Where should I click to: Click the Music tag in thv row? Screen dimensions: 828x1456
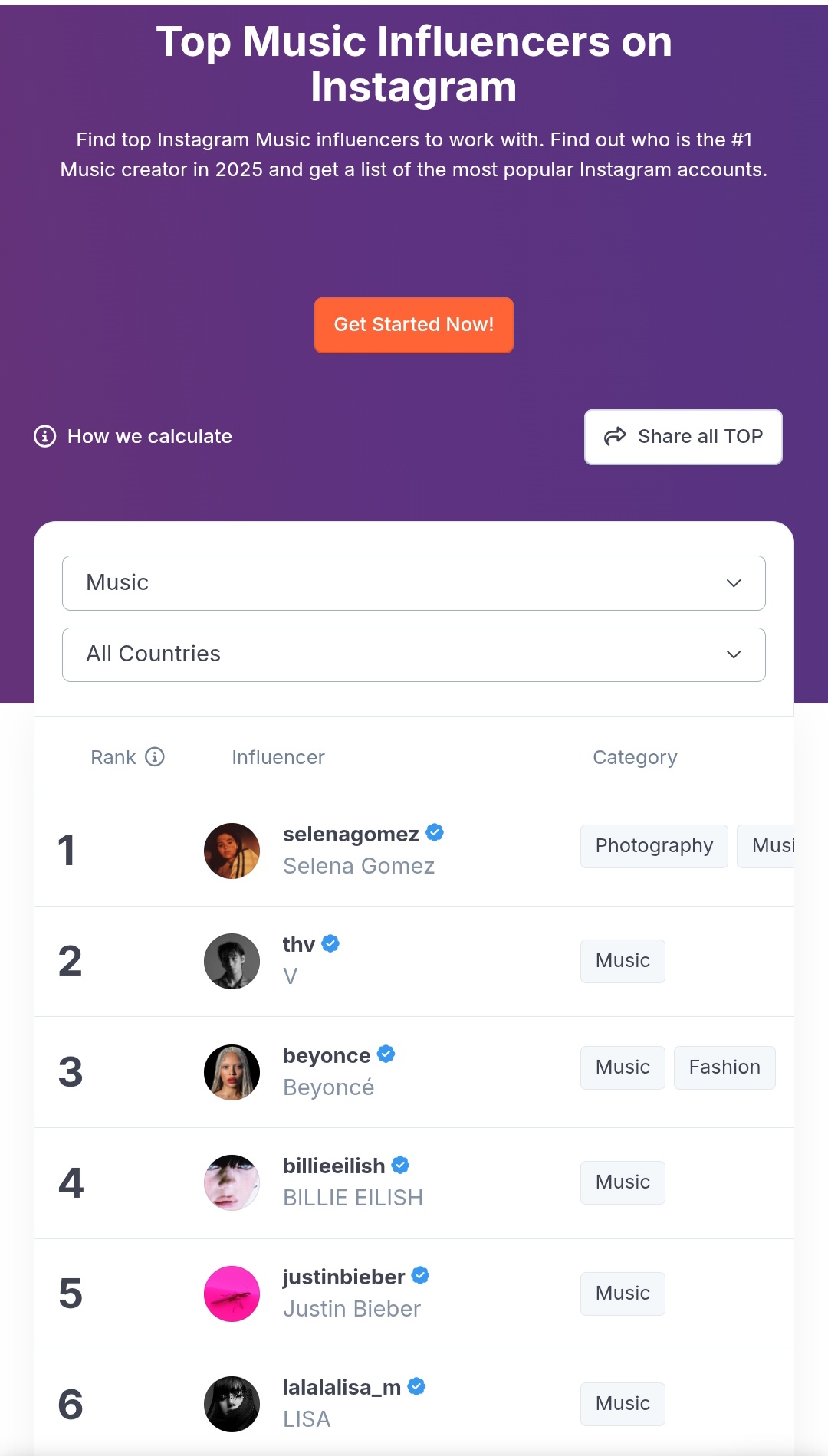coord(623,961)
